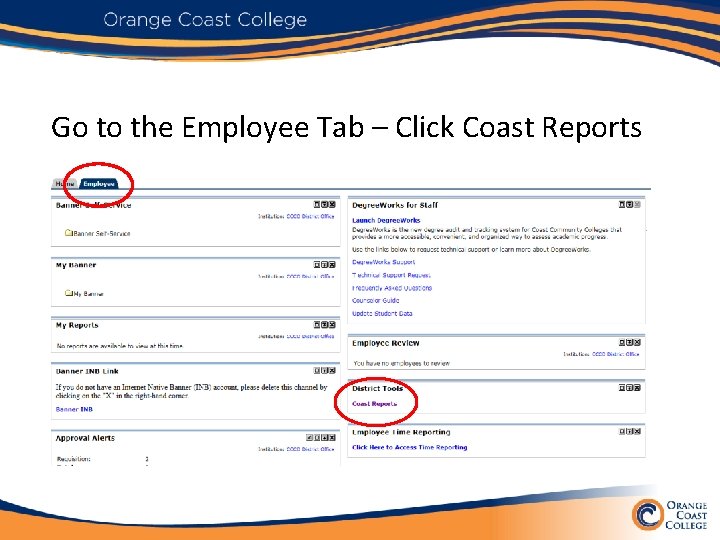Click the Requisition row in Approval Alerts
This screenshot has height=540, width=720.
(102, 459)
